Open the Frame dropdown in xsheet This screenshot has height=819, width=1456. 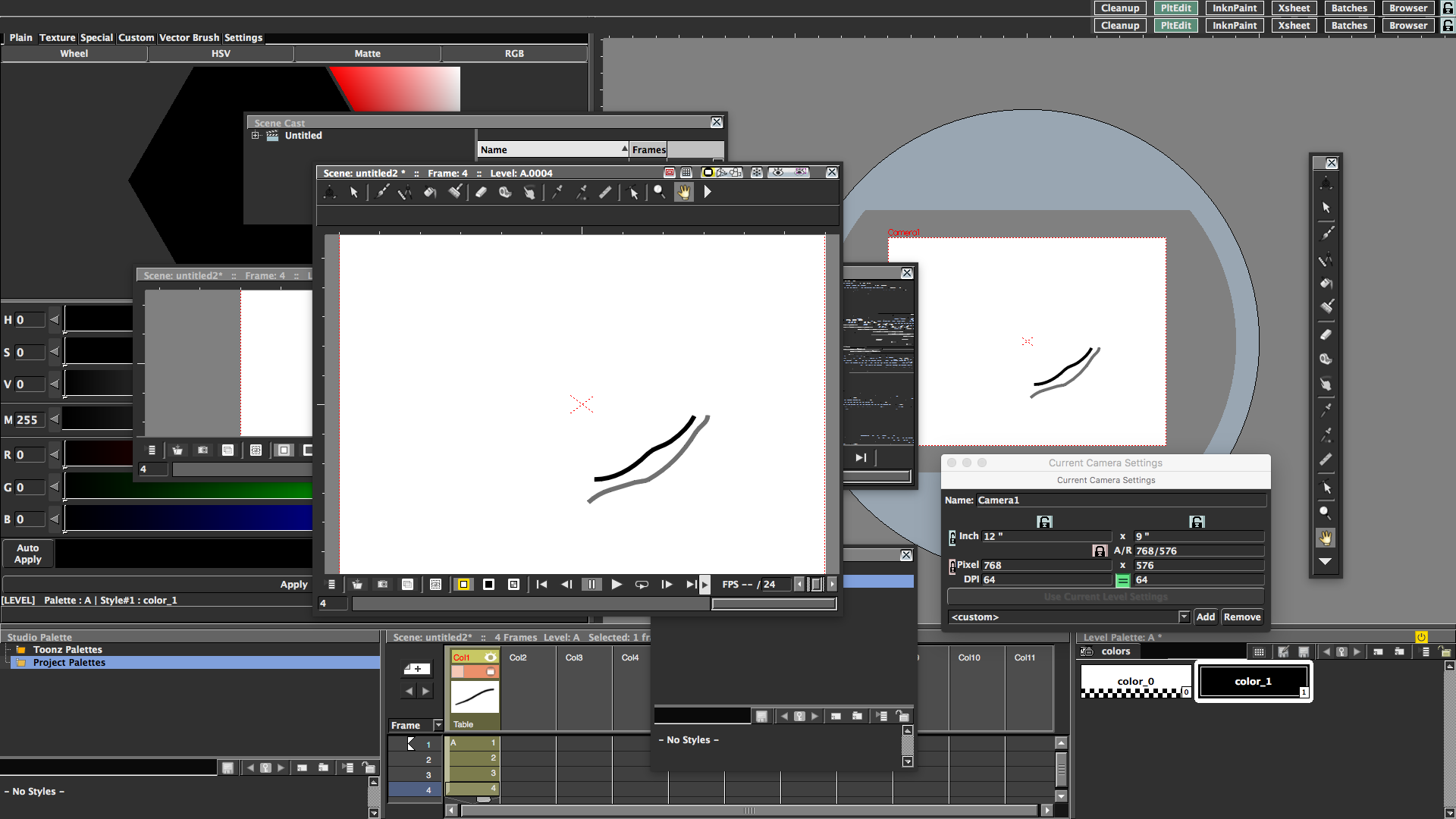pyautogui.click(x=438, y=726)
